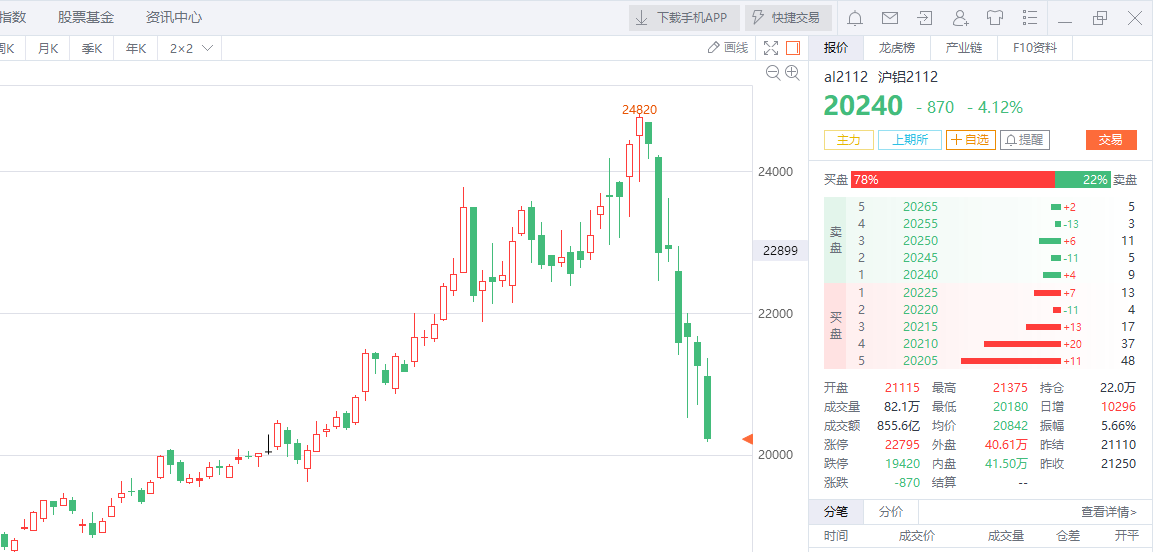Select the F10资料 tab
The height and width of the screenshot is (552, 1153).
tap(1034, 48)
